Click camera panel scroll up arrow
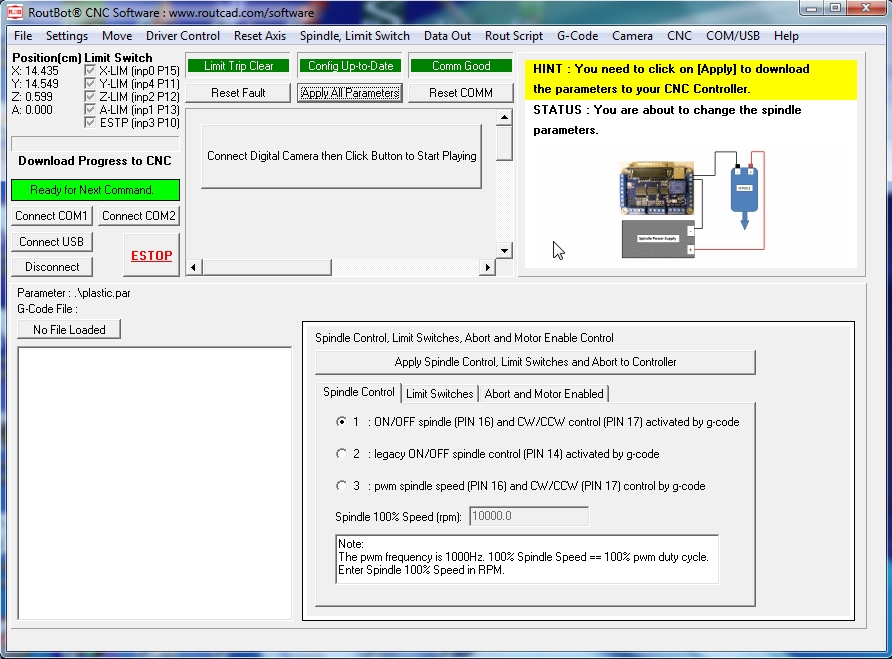This screenshot has width=892, height=659. [x=504, y=118]
